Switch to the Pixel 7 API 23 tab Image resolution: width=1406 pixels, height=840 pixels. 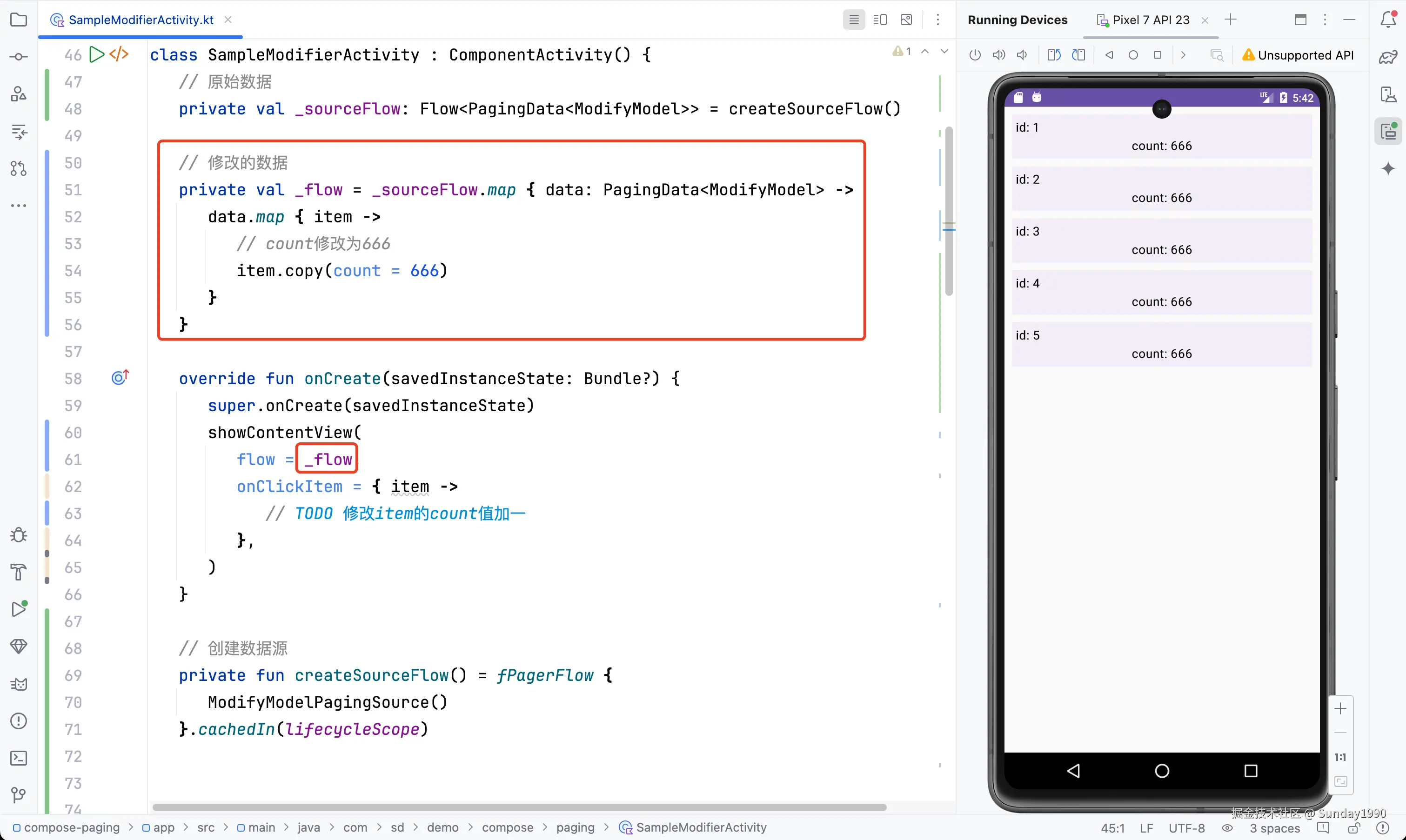point(1150,20)
